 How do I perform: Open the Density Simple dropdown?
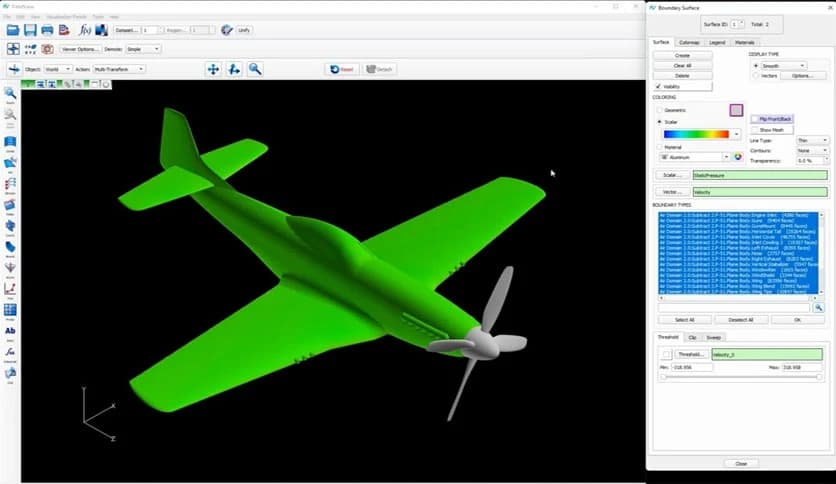tap(143, 49)
